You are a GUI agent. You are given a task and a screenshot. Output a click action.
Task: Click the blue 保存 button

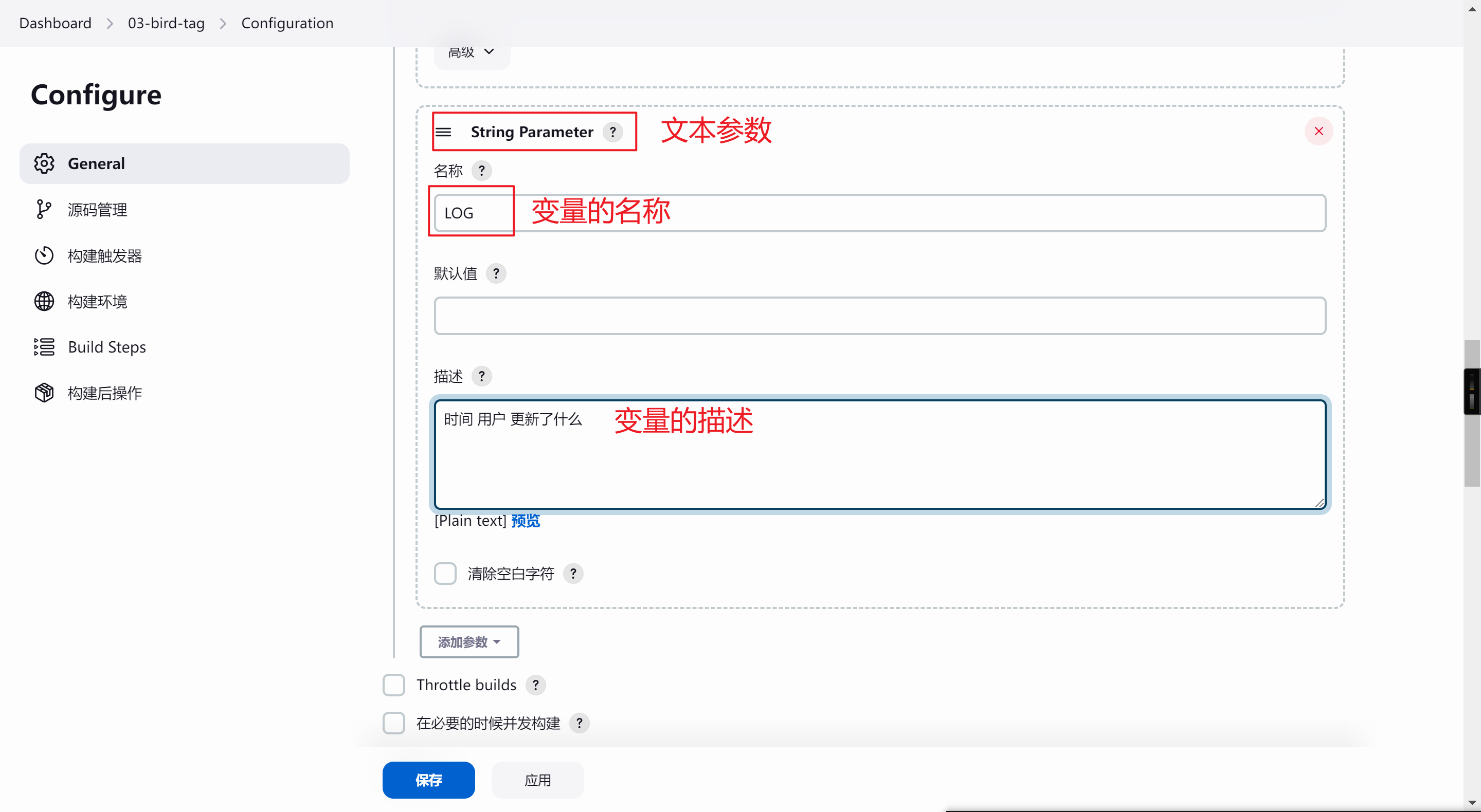(x=428, y=780)
